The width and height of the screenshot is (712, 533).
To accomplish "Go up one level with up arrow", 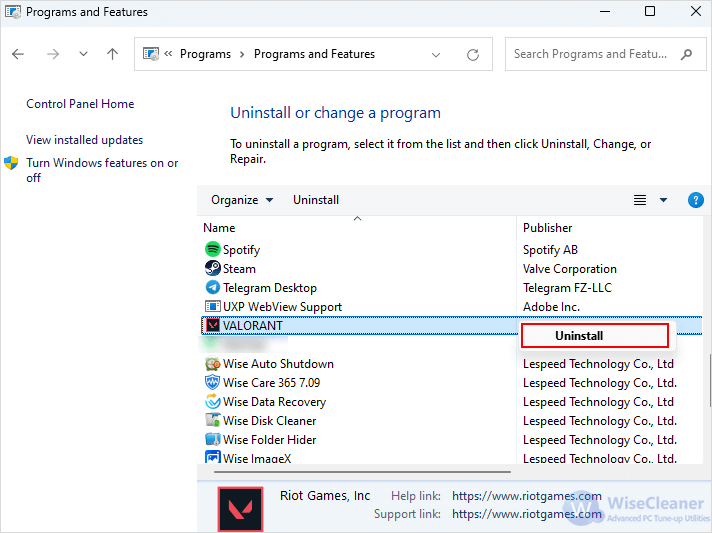I will click(x=112, y=54).
